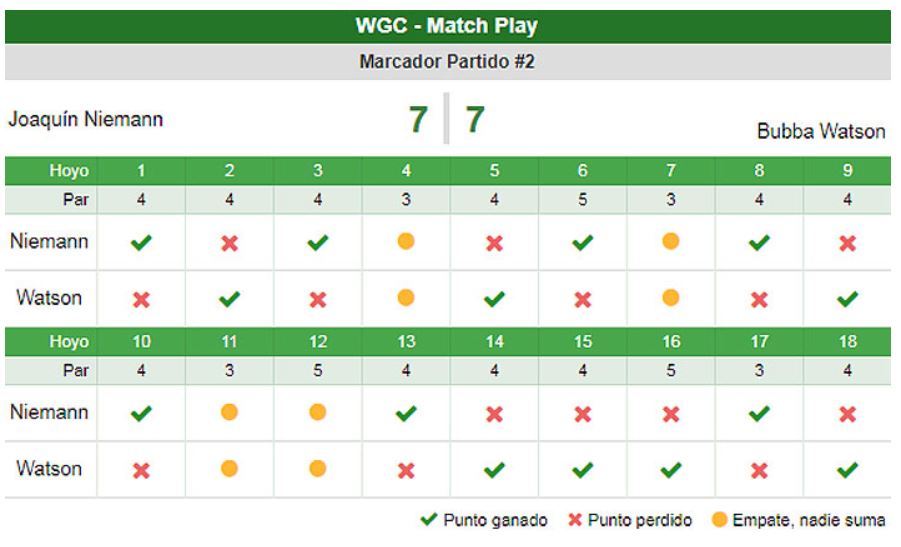Click Niemann's green check on hole 17
The height and width of the screenshot is (547, 901).
[x=759, y=413]
